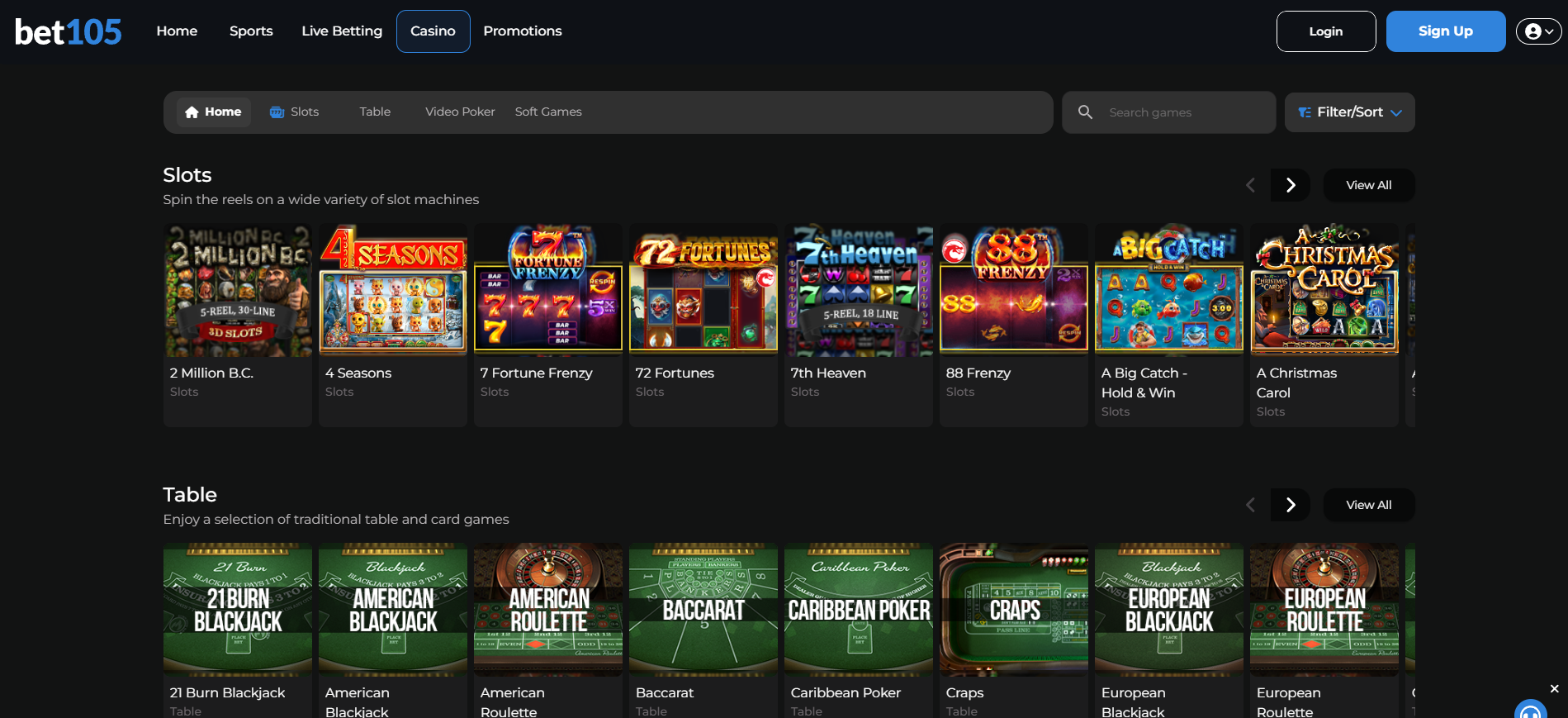Show previous Slots games with left arrow

click(x=1250, y=185)
